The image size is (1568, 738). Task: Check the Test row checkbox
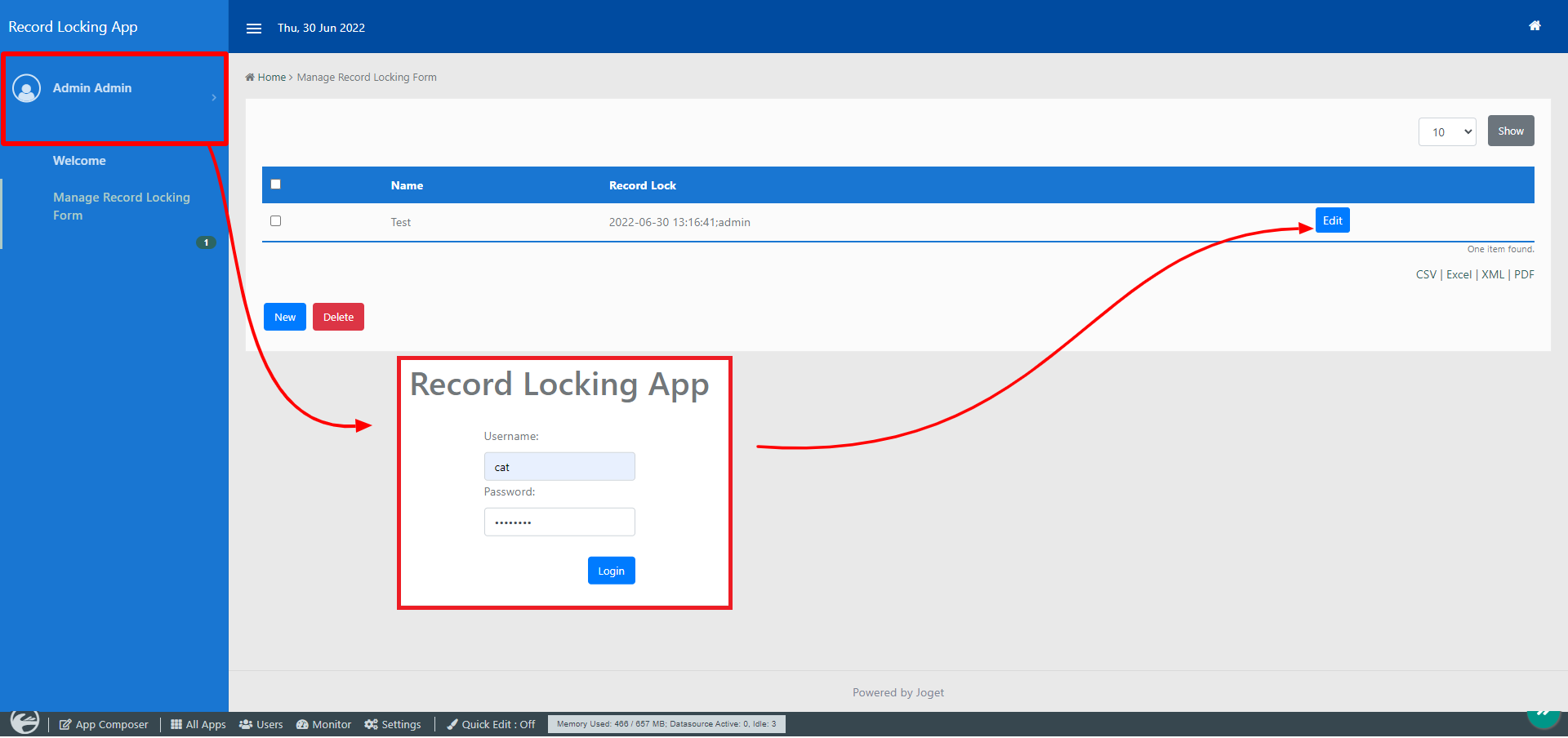[276, 221]
